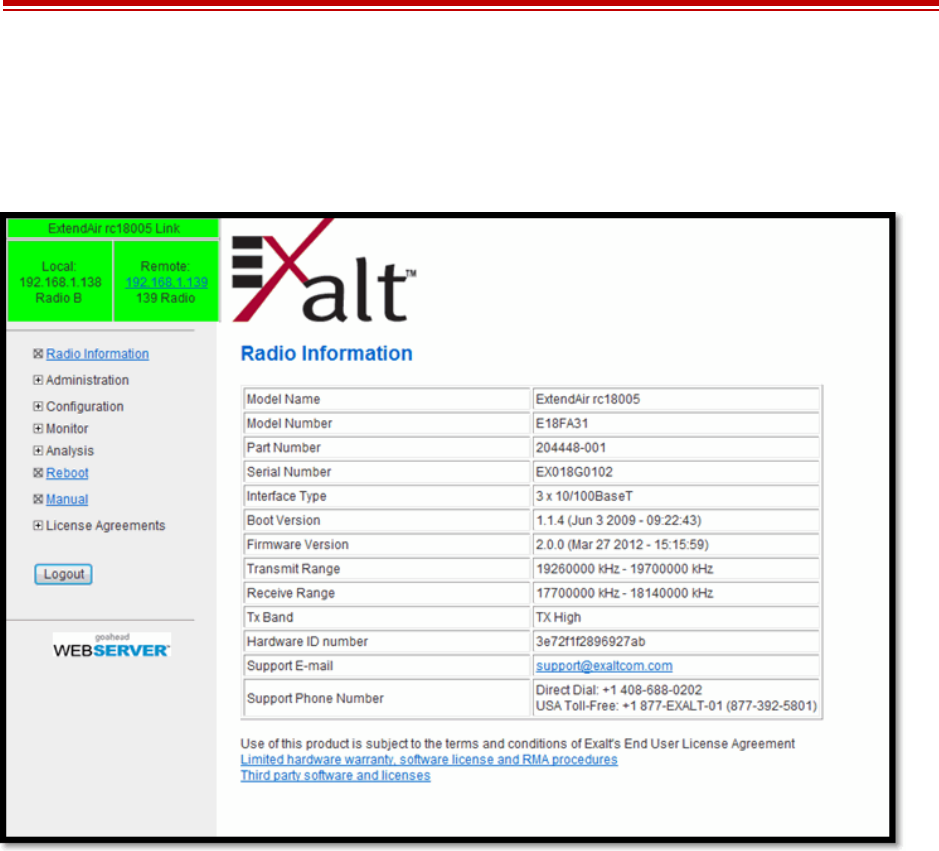Viewport: 939px width, 851px height.
Task: Open the Manual link
Action: tap(67, 499)
